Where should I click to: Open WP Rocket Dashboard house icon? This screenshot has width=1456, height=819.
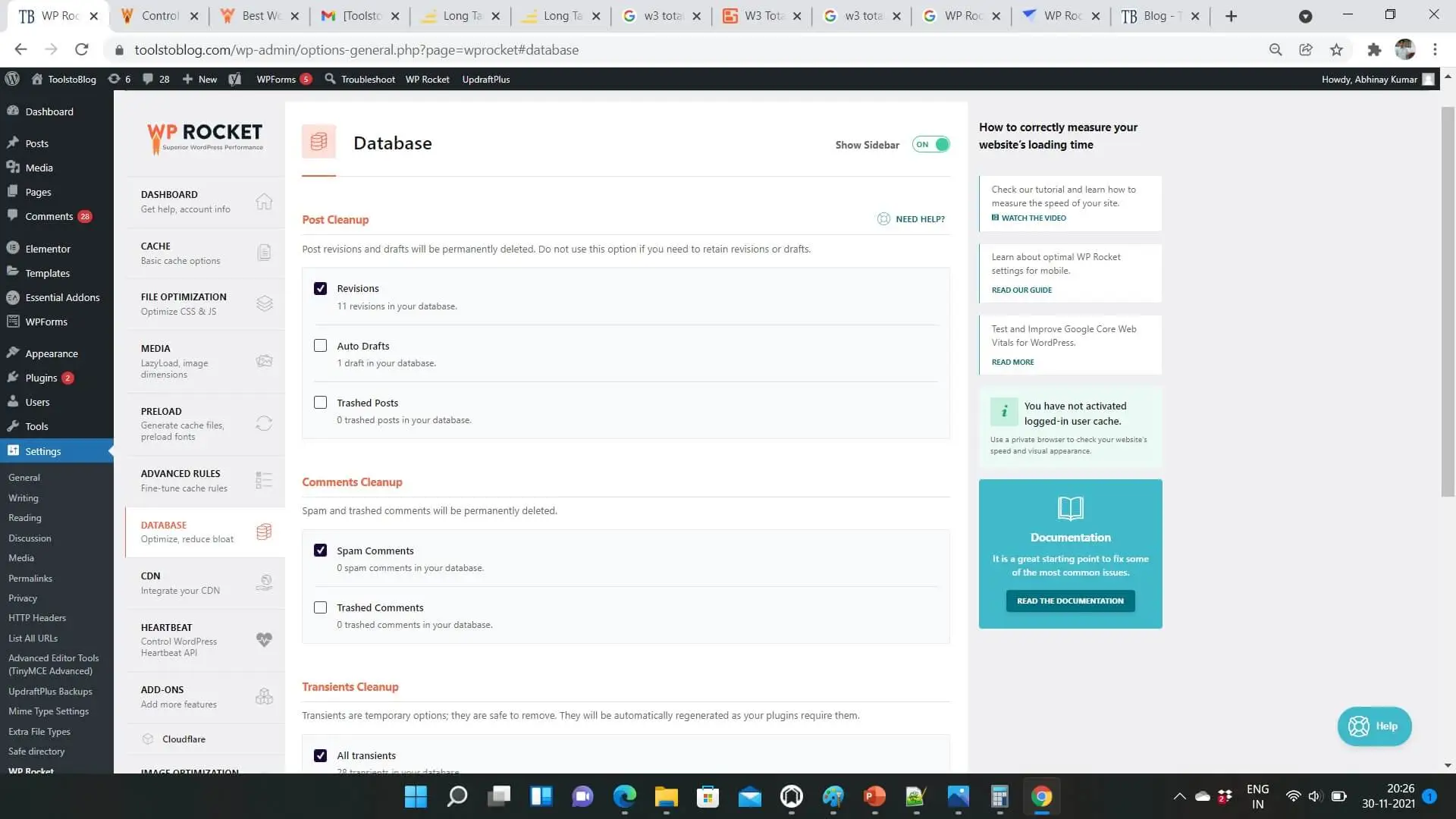[264, 202]
